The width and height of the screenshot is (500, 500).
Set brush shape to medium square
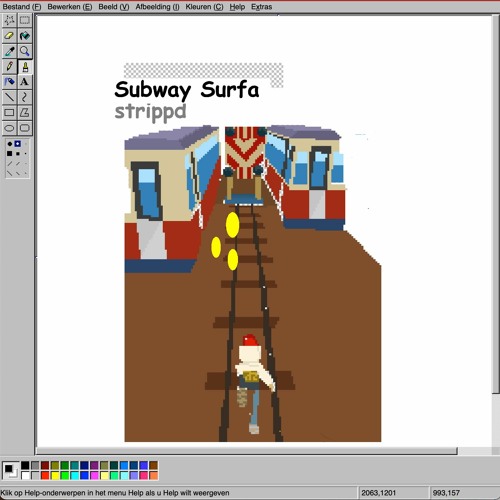(18, 153)
